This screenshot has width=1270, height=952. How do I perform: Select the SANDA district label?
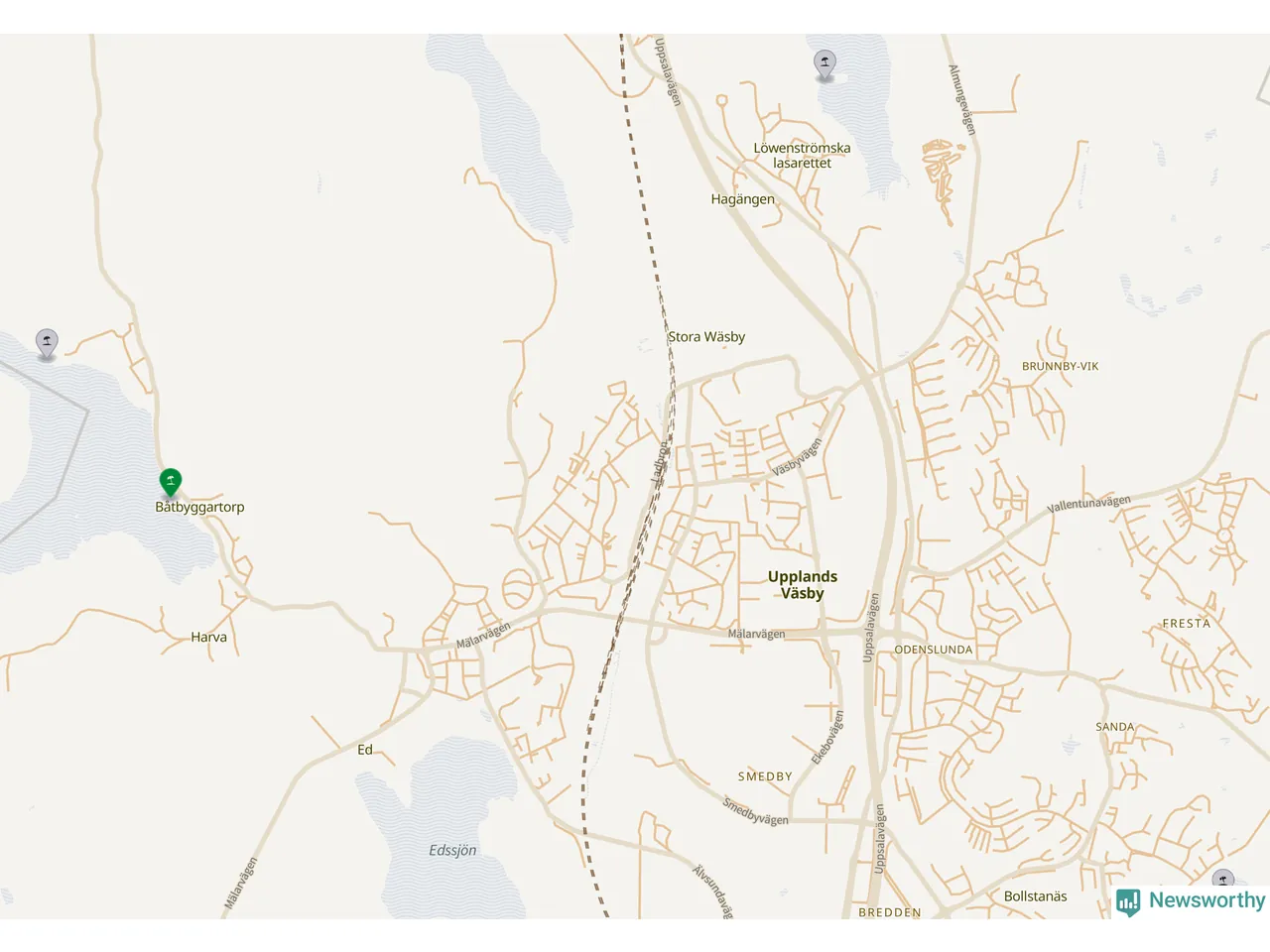pos(1115,727)
